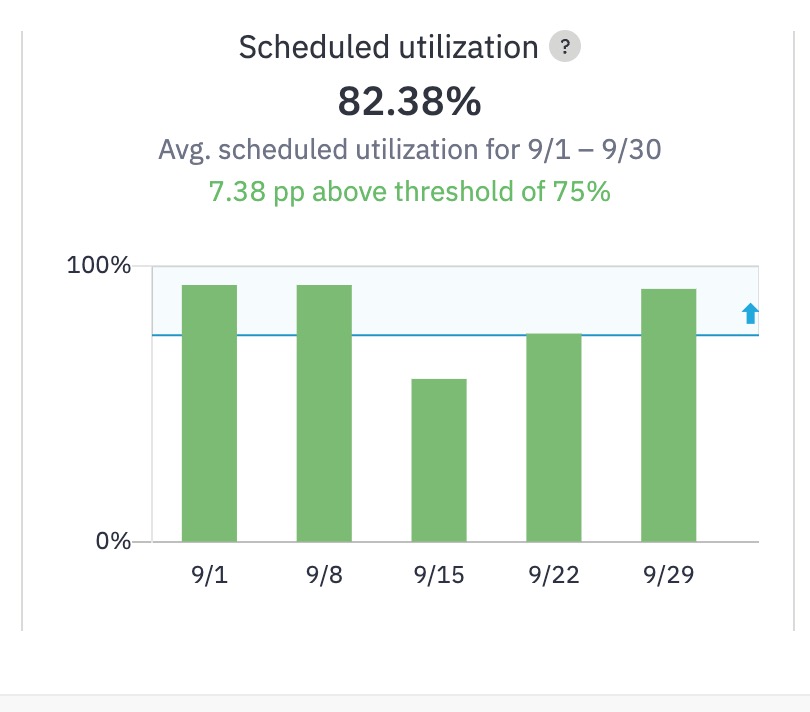Select the 9/22 green bar
Screen dimensions: 810x712
click(x=554, y=438)
